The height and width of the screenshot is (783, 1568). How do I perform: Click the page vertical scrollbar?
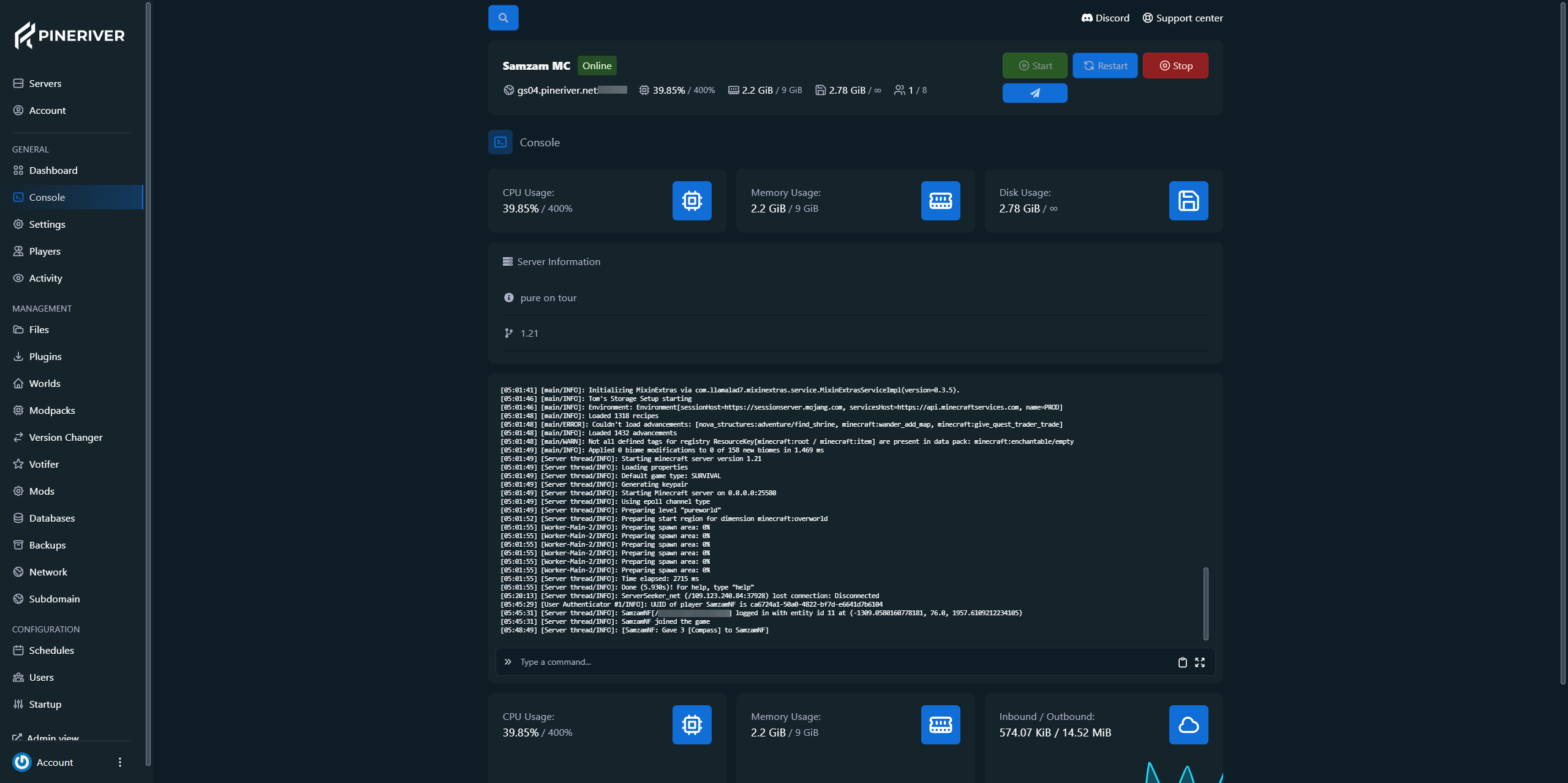point(1563,343)
